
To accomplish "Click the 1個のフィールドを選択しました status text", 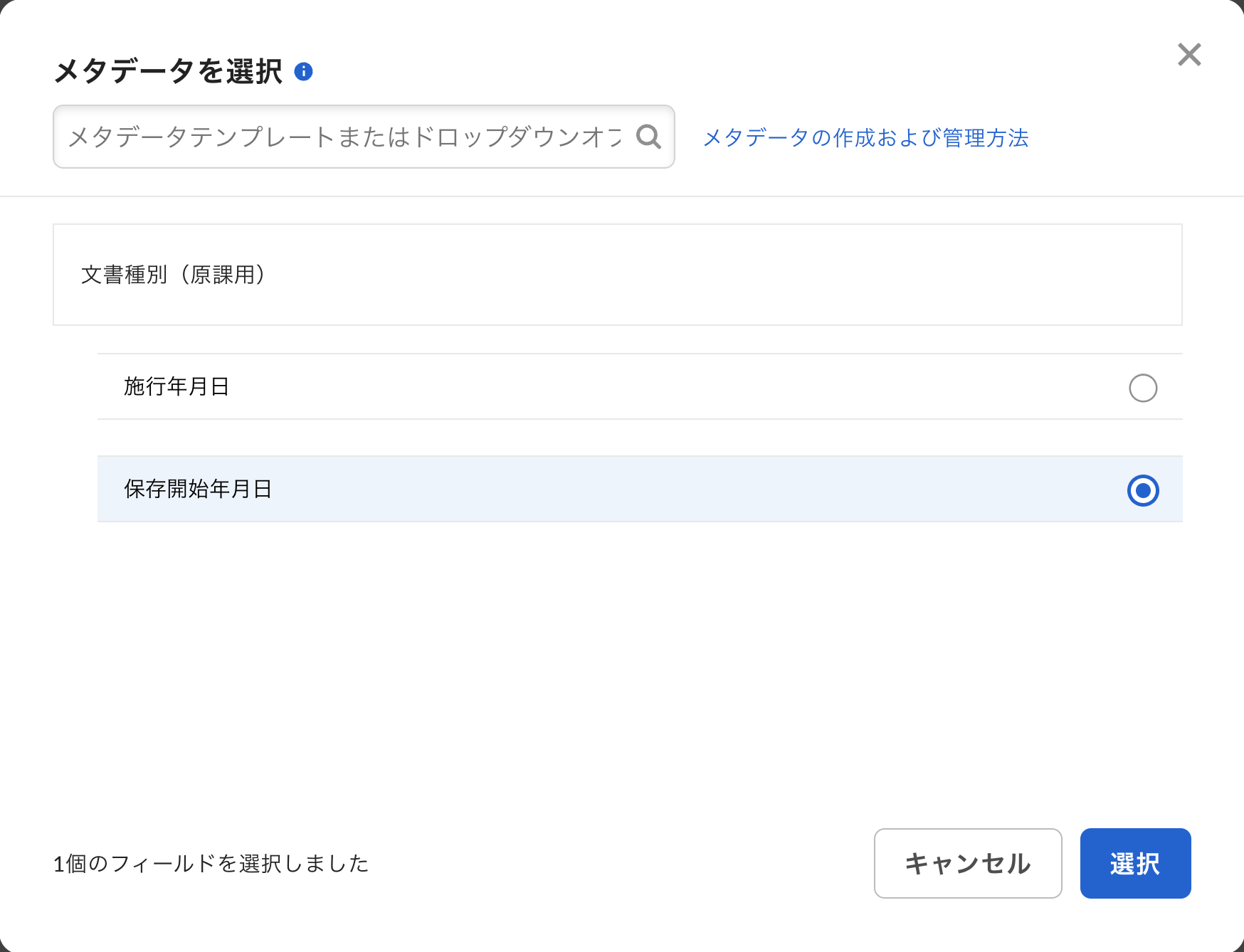I will (211, 864).
